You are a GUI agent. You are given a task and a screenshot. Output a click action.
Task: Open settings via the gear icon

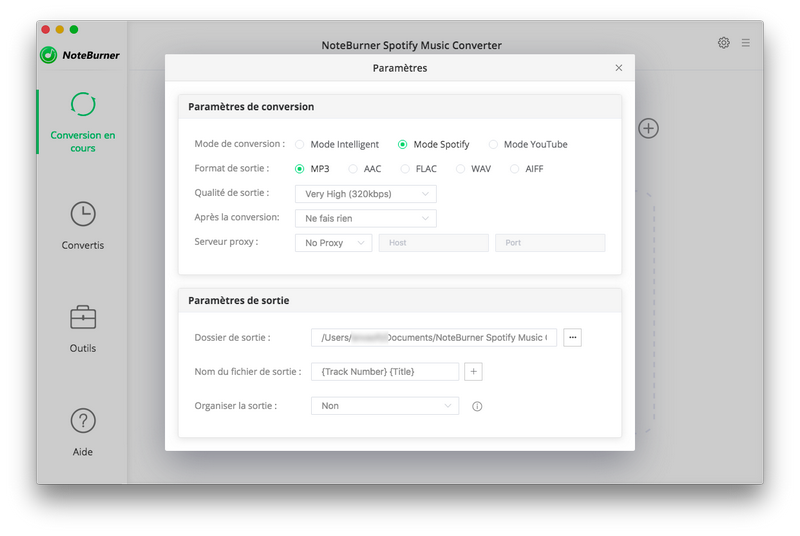[723, 43]
